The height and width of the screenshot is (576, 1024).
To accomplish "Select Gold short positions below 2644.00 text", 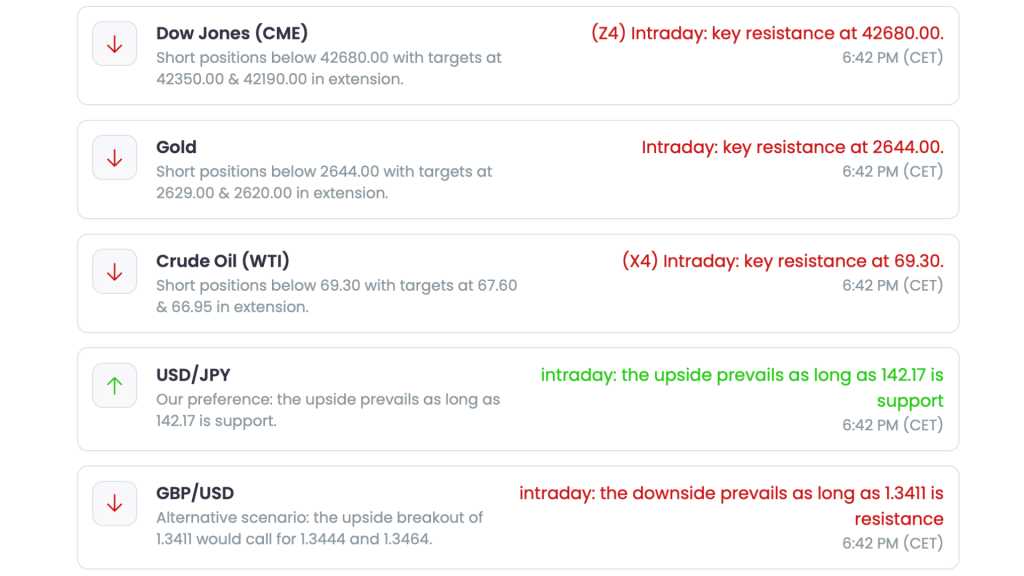I will tap(324, 182).
